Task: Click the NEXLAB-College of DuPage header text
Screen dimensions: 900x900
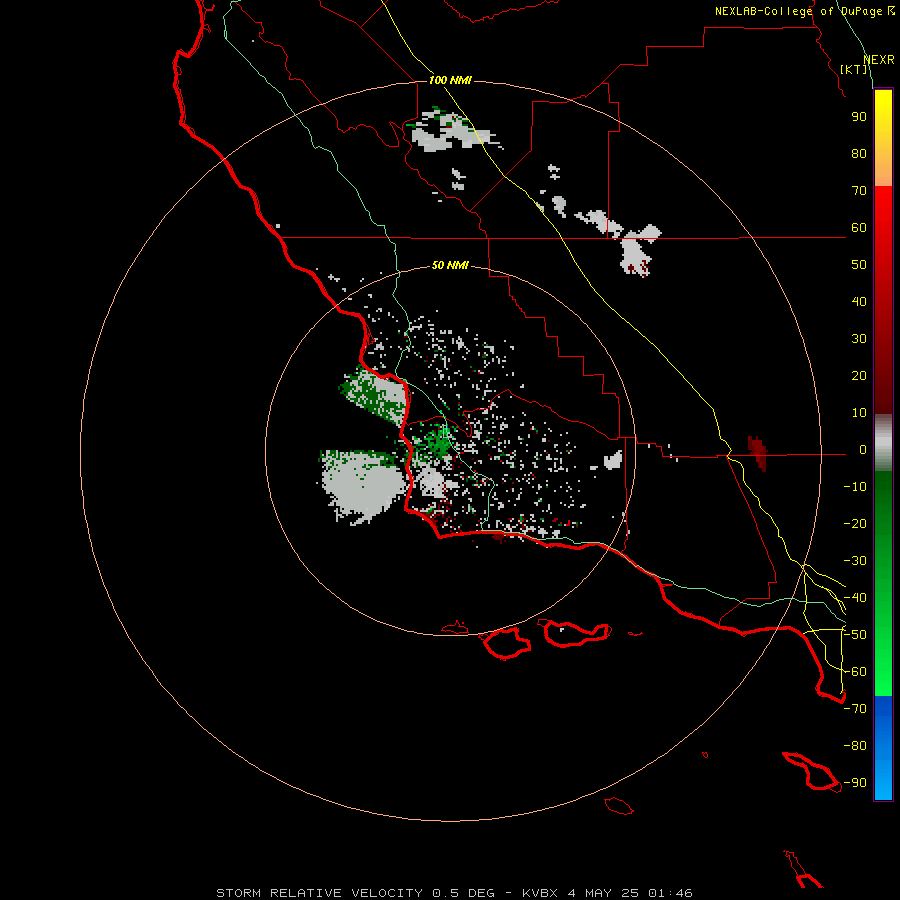Action: [x=804, y=11]
